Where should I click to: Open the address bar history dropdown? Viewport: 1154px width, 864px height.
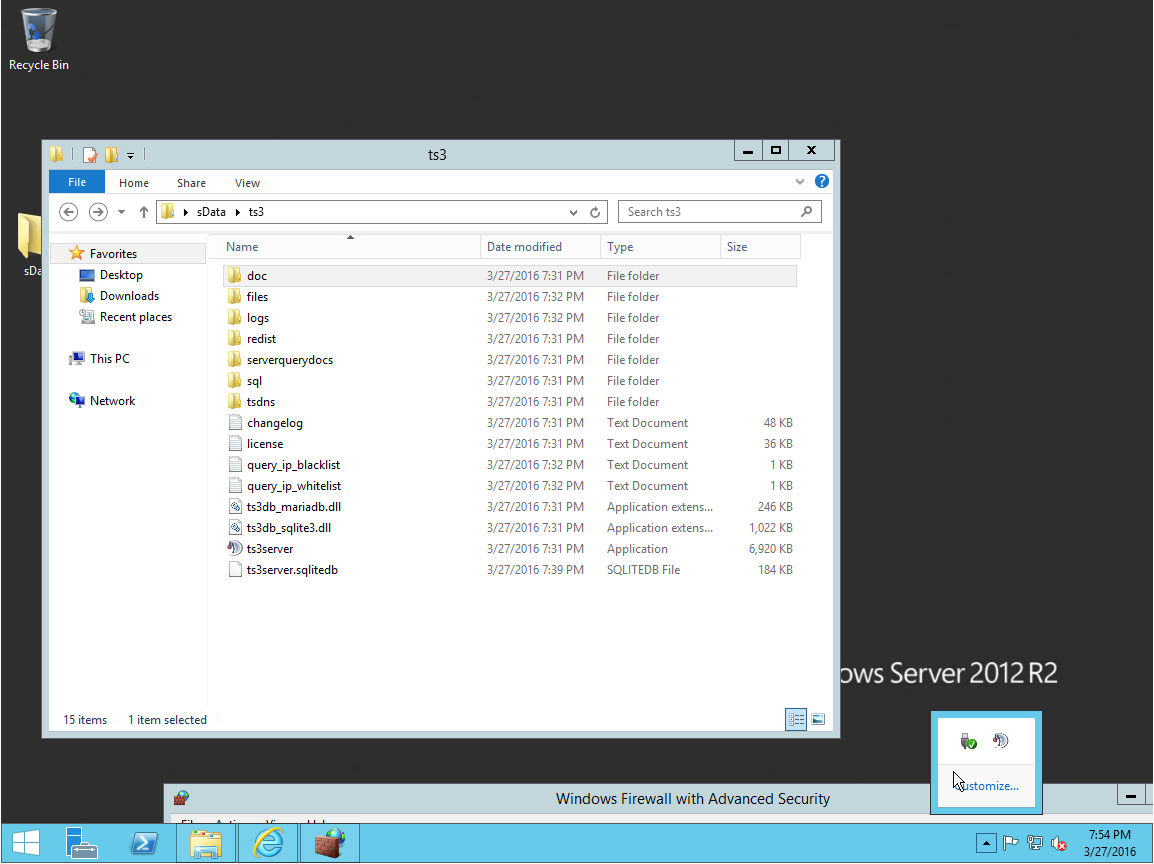(x=573, y=212)
